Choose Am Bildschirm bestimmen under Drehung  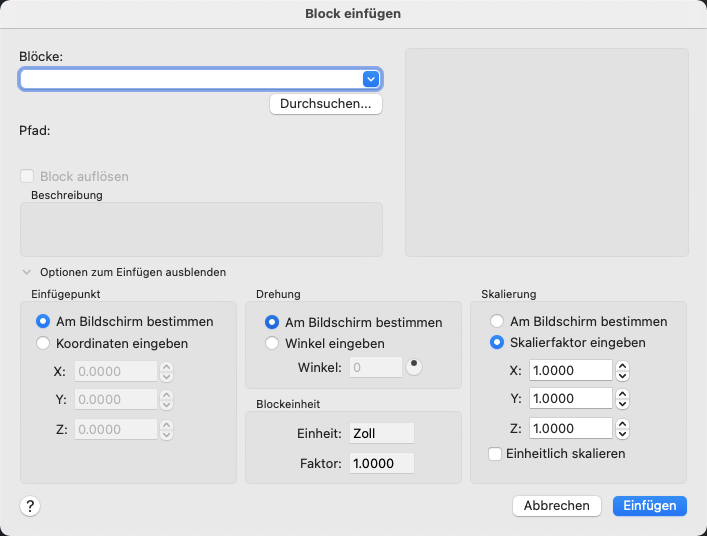click(272, 322)
